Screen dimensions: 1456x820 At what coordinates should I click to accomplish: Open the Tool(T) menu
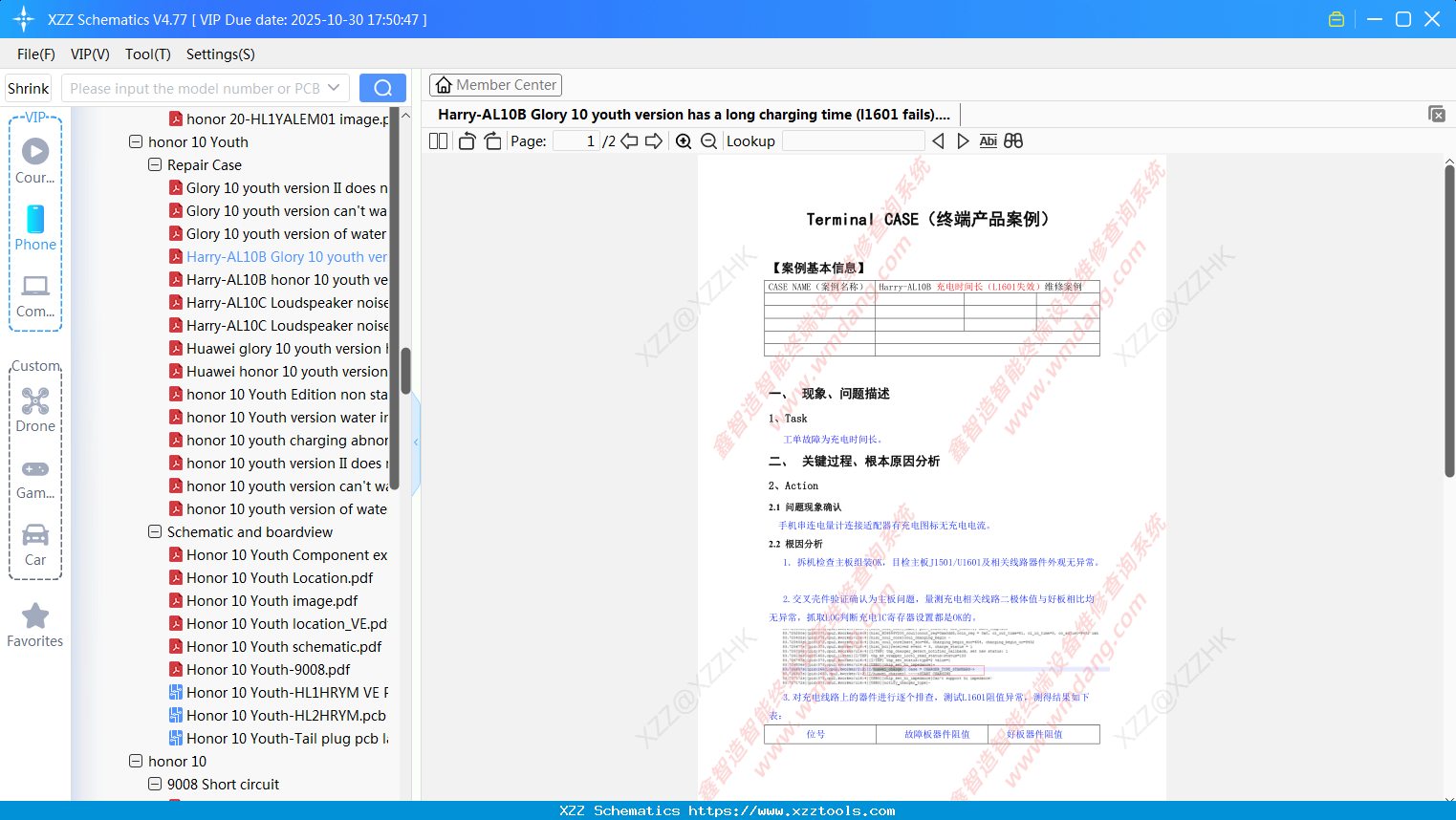tap(148, 54)
